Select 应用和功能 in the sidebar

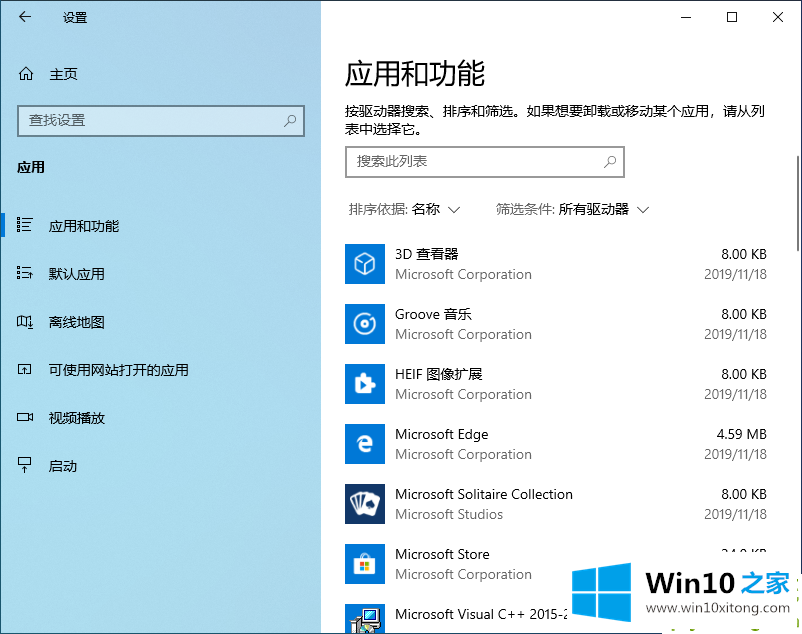point(84,226)
